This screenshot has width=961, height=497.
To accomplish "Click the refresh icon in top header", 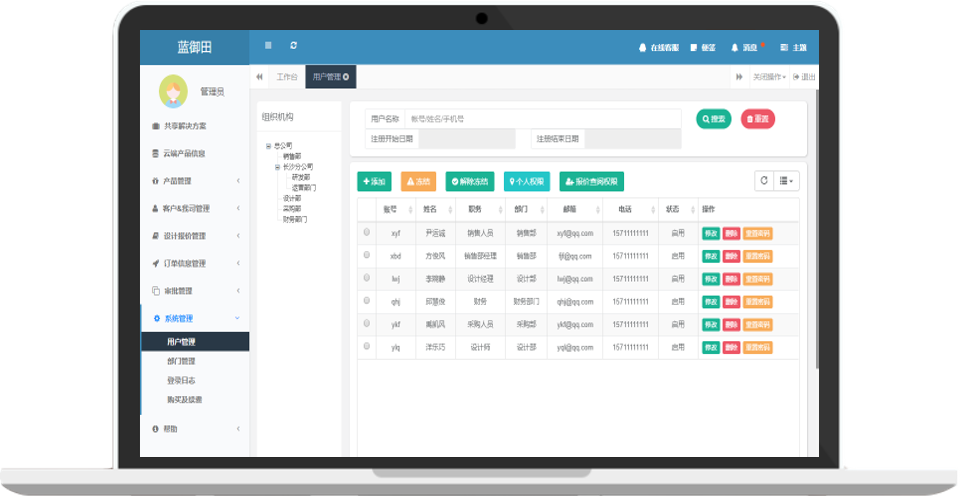I will click(x=293, y=46).
